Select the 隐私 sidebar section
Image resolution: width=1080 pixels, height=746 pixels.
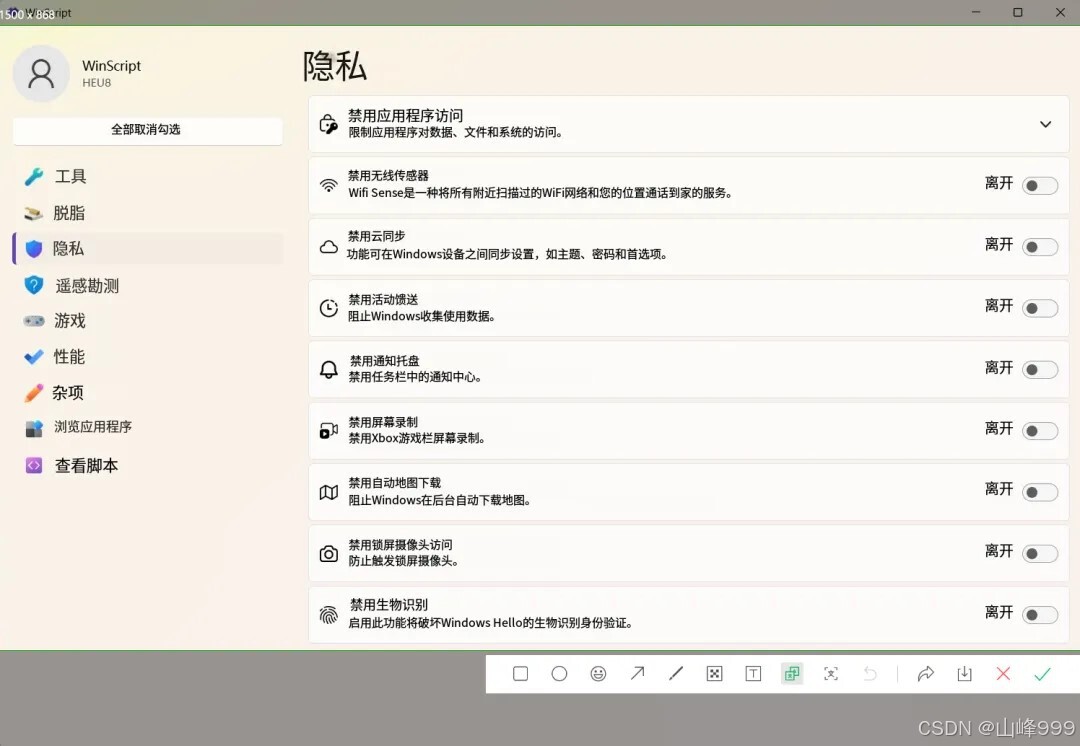coord(147,249)
